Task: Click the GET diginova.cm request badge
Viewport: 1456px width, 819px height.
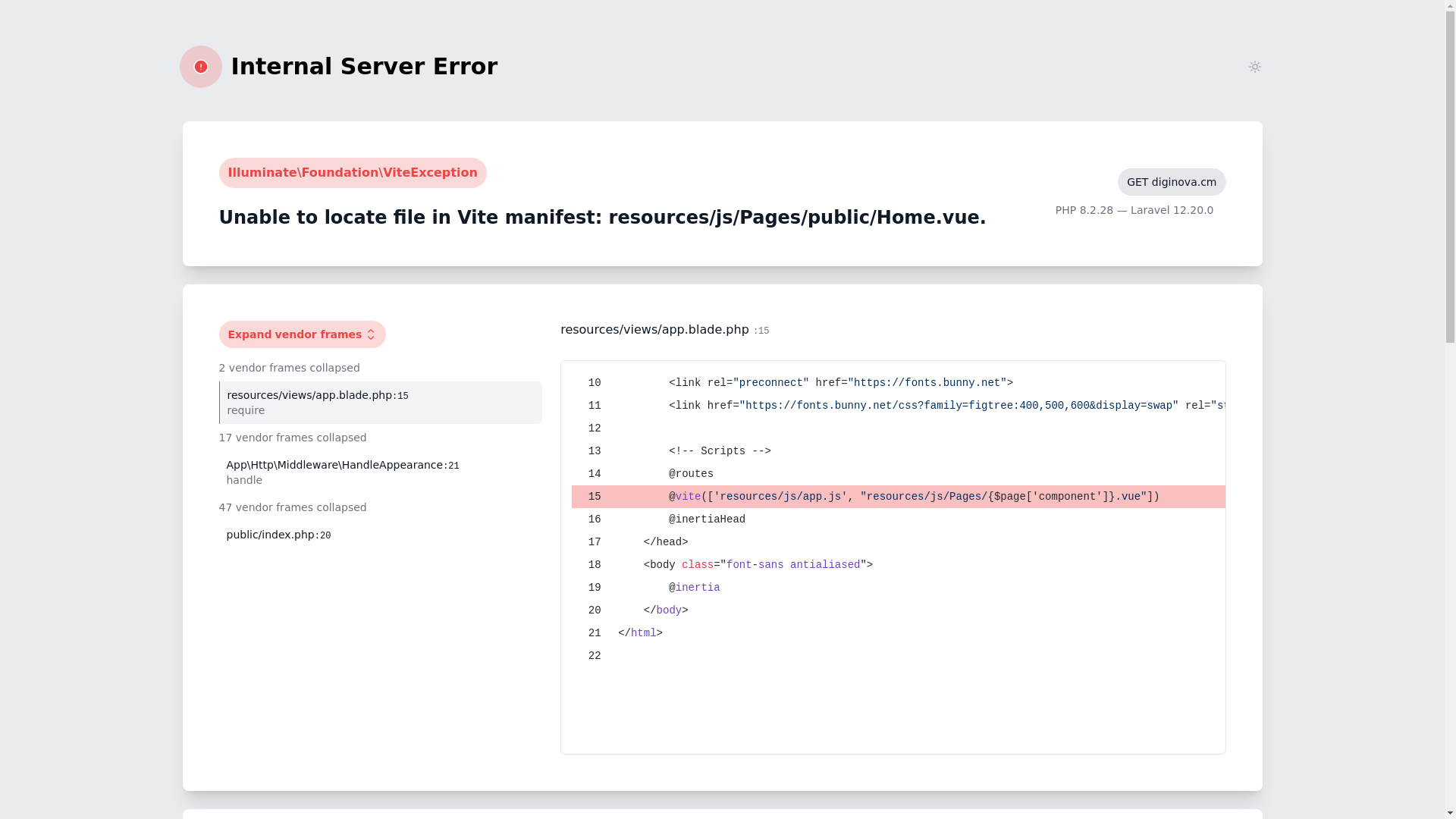Action: [1172, 182]
